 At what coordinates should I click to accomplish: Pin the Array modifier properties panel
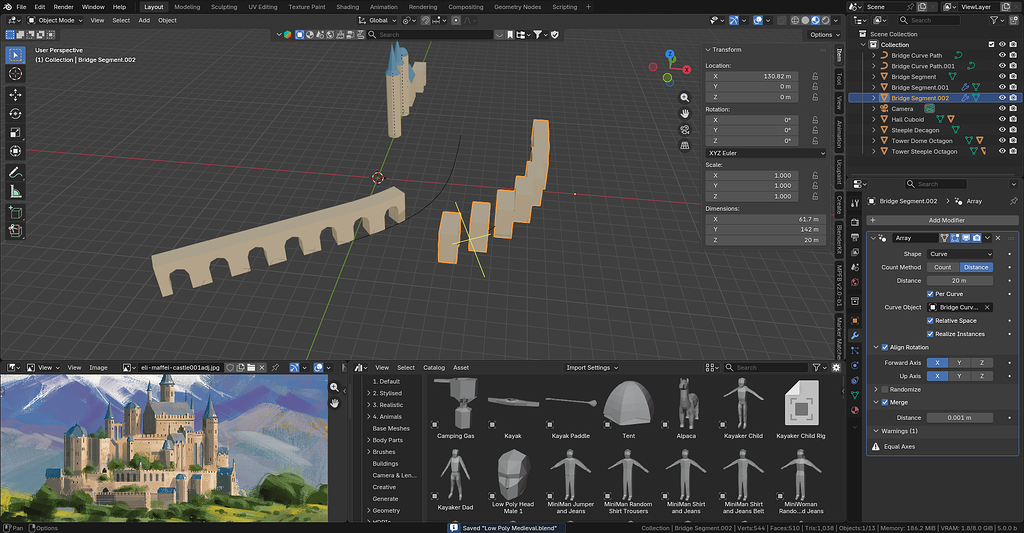click(x=1014, y=201)
